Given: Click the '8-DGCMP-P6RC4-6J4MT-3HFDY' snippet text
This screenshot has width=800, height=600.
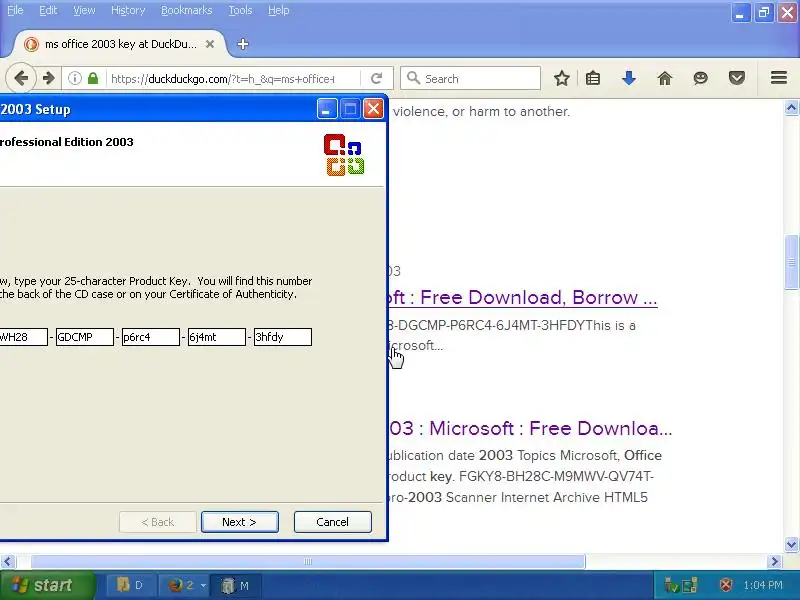Looking at the screenshot, I should (486, 326).
